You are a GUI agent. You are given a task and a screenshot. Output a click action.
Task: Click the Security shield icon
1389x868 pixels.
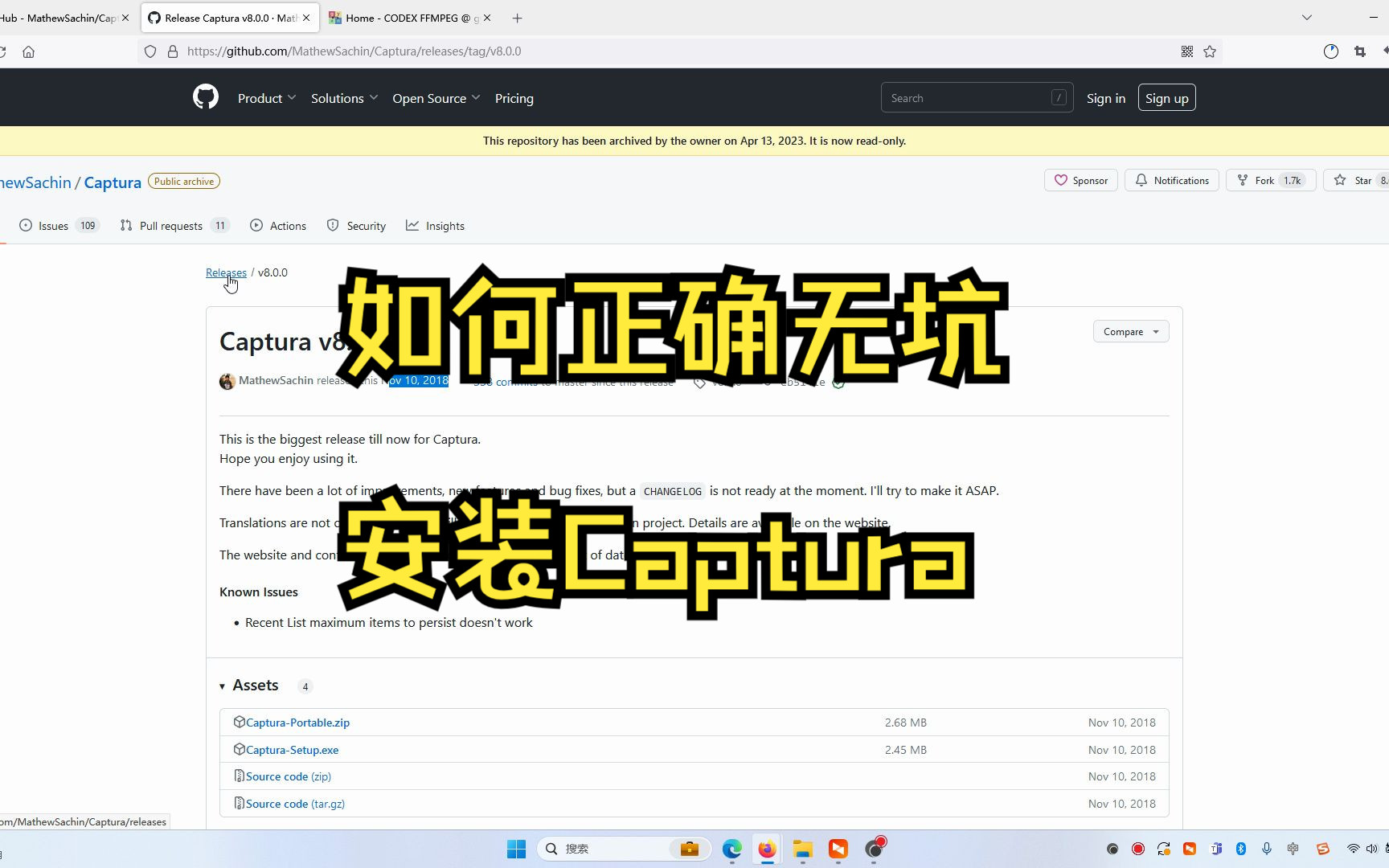332,226
